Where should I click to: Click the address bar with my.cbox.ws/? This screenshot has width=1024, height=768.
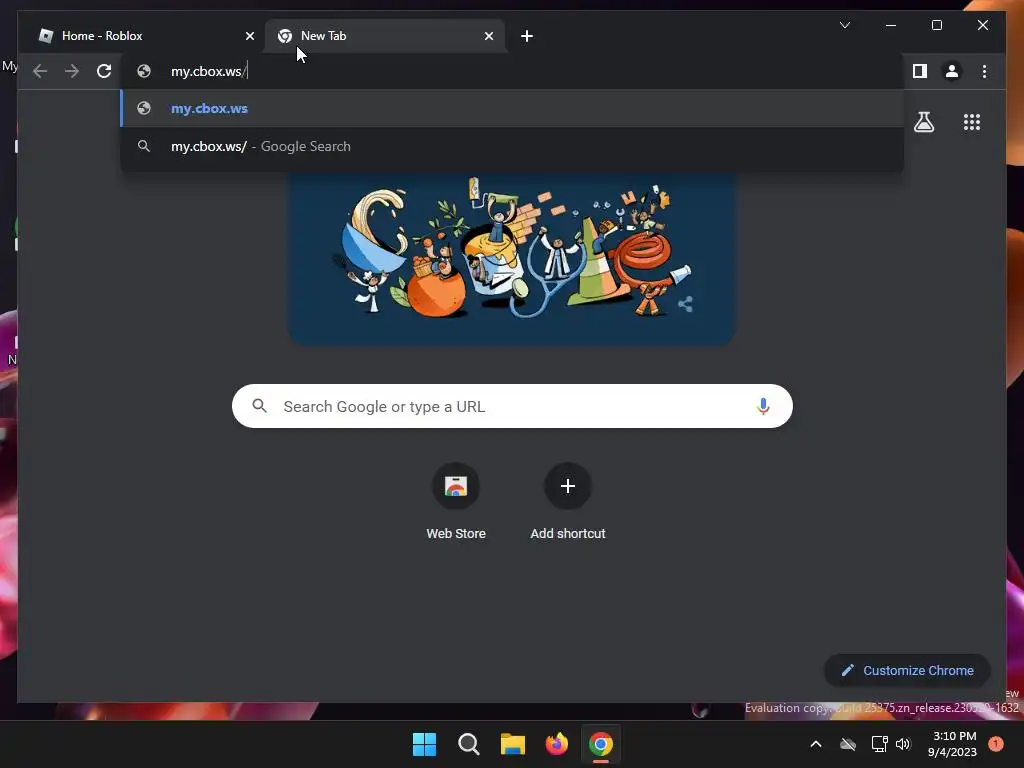coord(511,71)
